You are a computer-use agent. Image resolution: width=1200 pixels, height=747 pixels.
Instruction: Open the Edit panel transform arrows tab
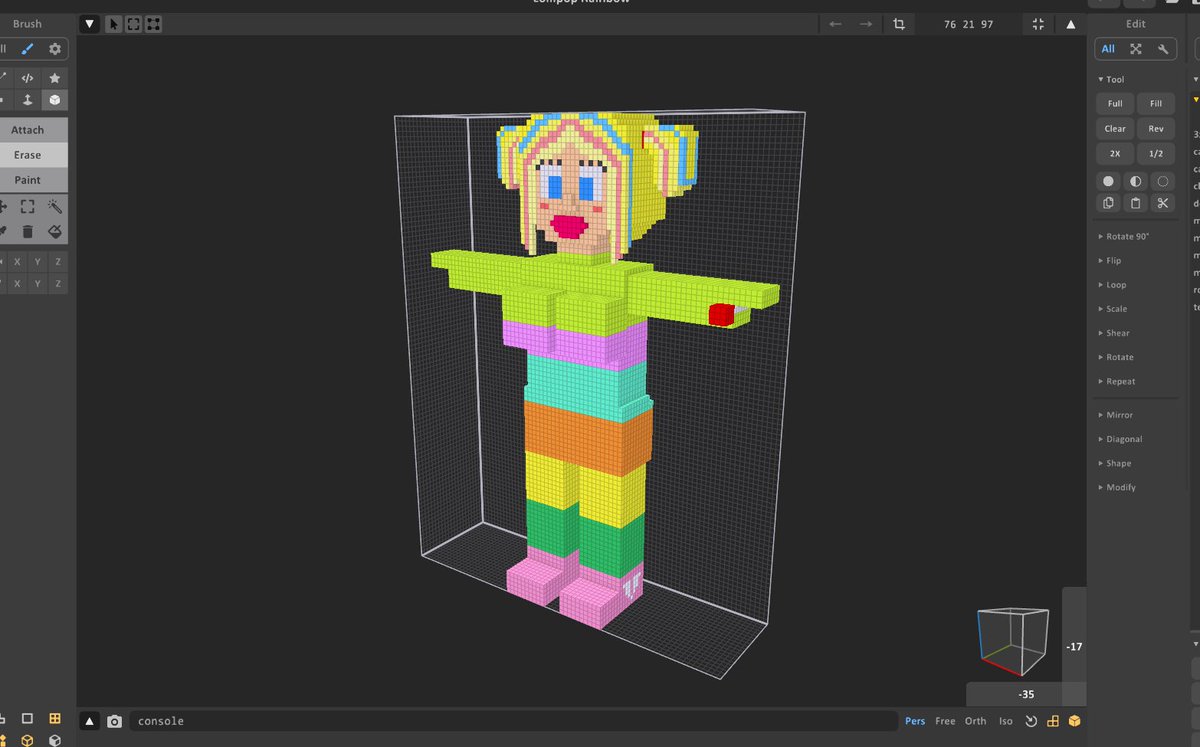pyautogui.click(x=1136, y=49)
